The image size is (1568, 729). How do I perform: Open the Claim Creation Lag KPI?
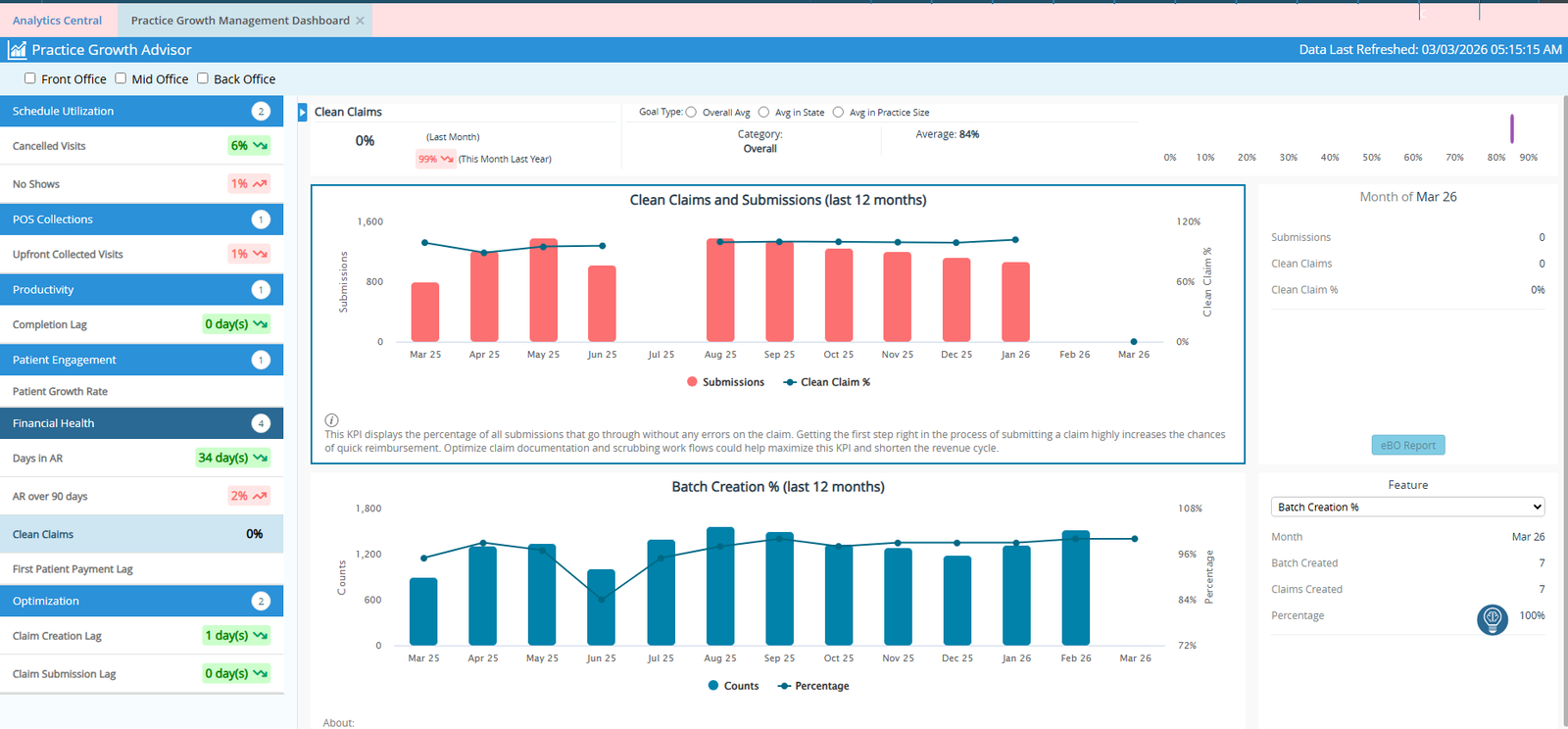141,636
